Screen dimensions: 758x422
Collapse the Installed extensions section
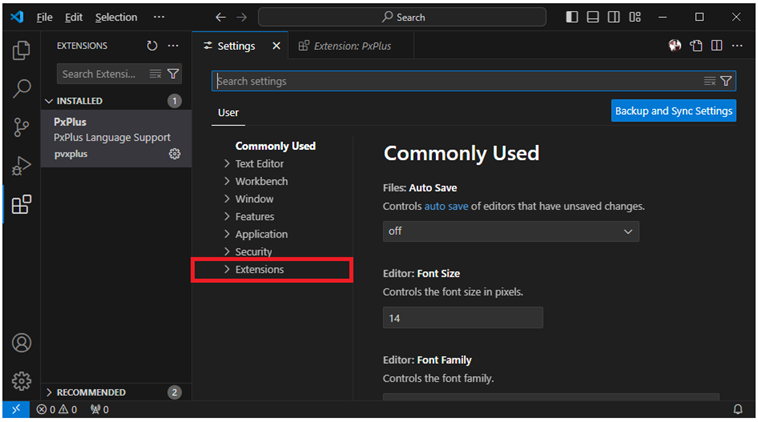50,101
